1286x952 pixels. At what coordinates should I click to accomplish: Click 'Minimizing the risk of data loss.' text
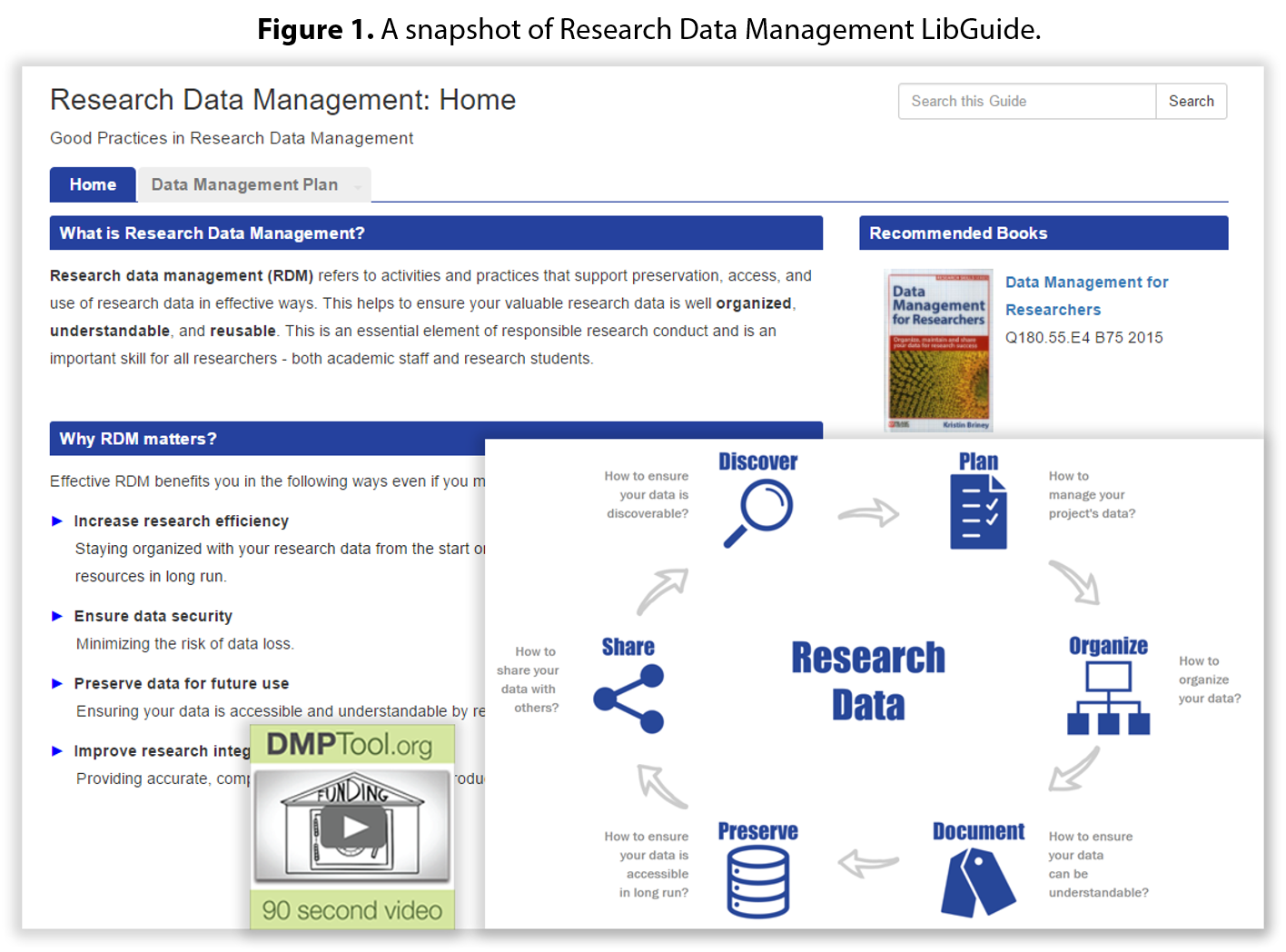click(x=184, y=644)
